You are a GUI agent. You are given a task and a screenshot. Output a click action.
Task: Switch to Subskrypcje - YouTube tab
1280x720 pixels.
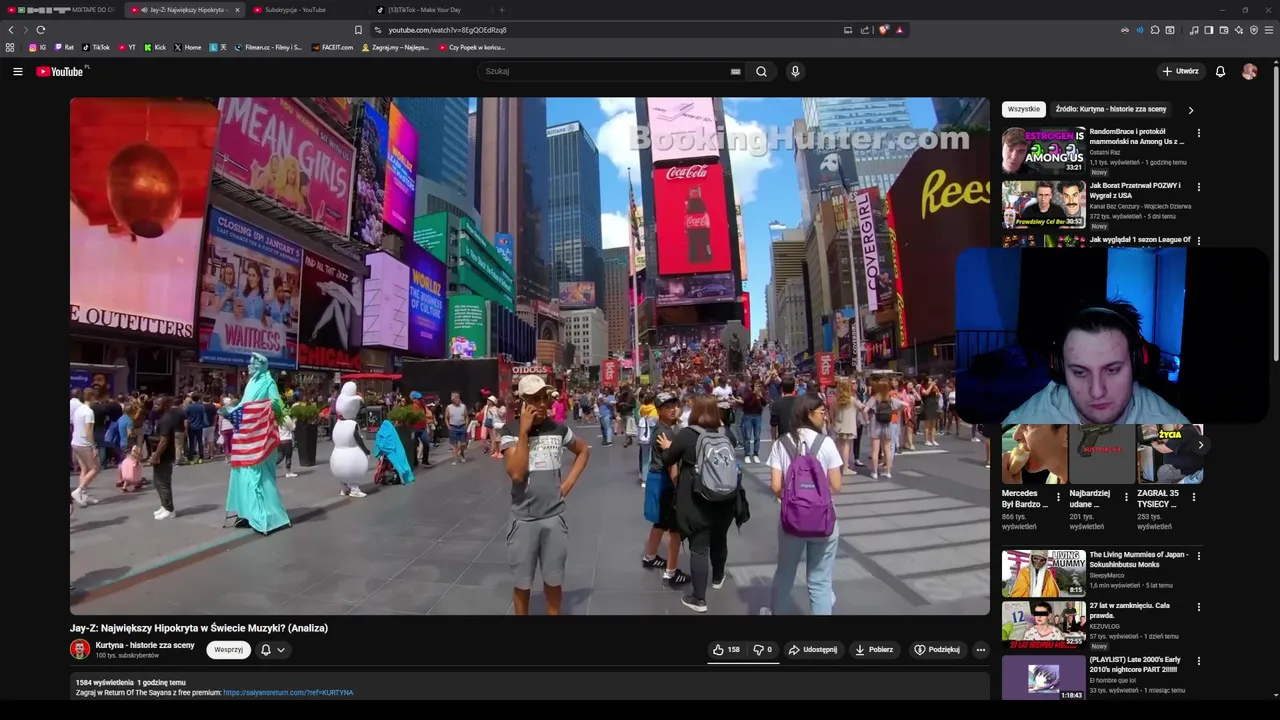tap(295, 10)
